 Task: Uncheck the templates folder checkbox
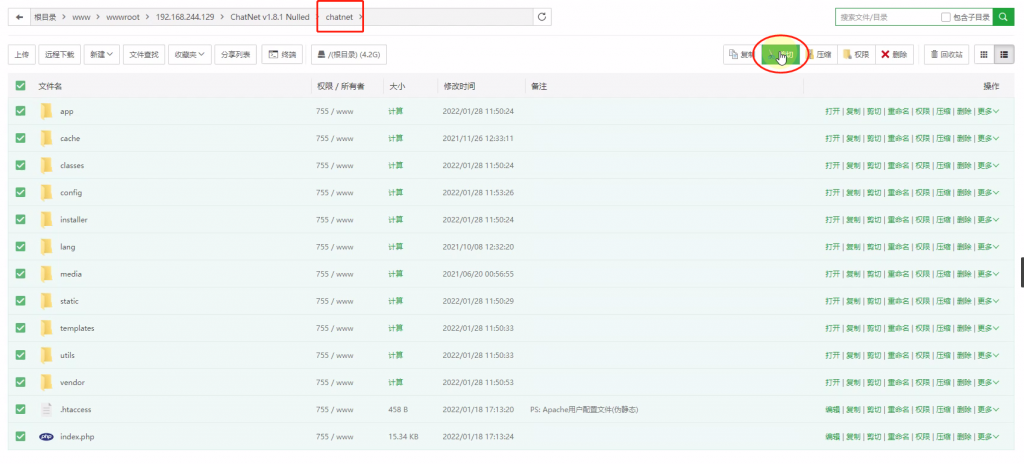(20, 328)
